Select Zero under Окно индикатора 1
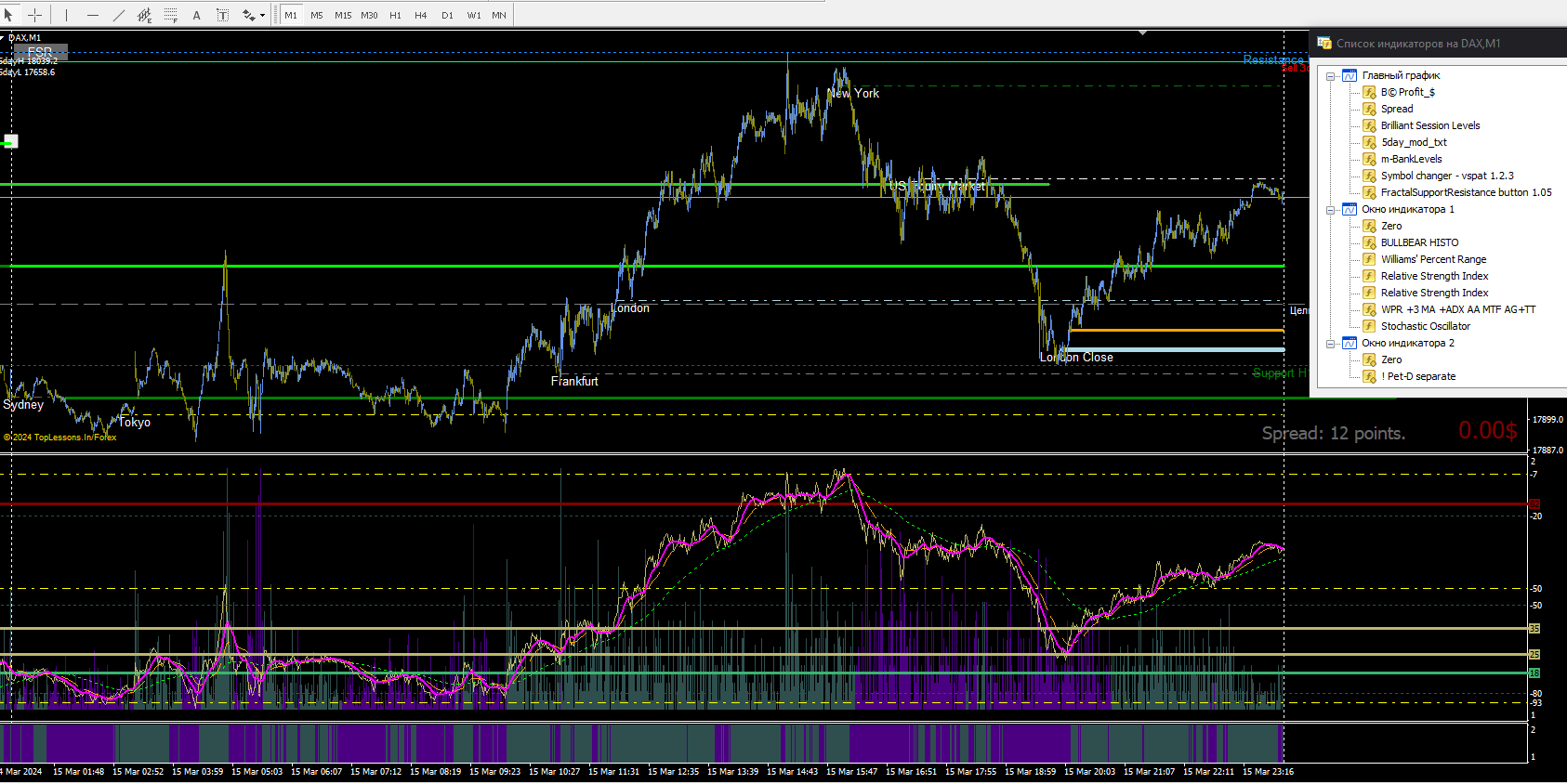This screenshot has width=1567, height=784. click(1391, 226)
